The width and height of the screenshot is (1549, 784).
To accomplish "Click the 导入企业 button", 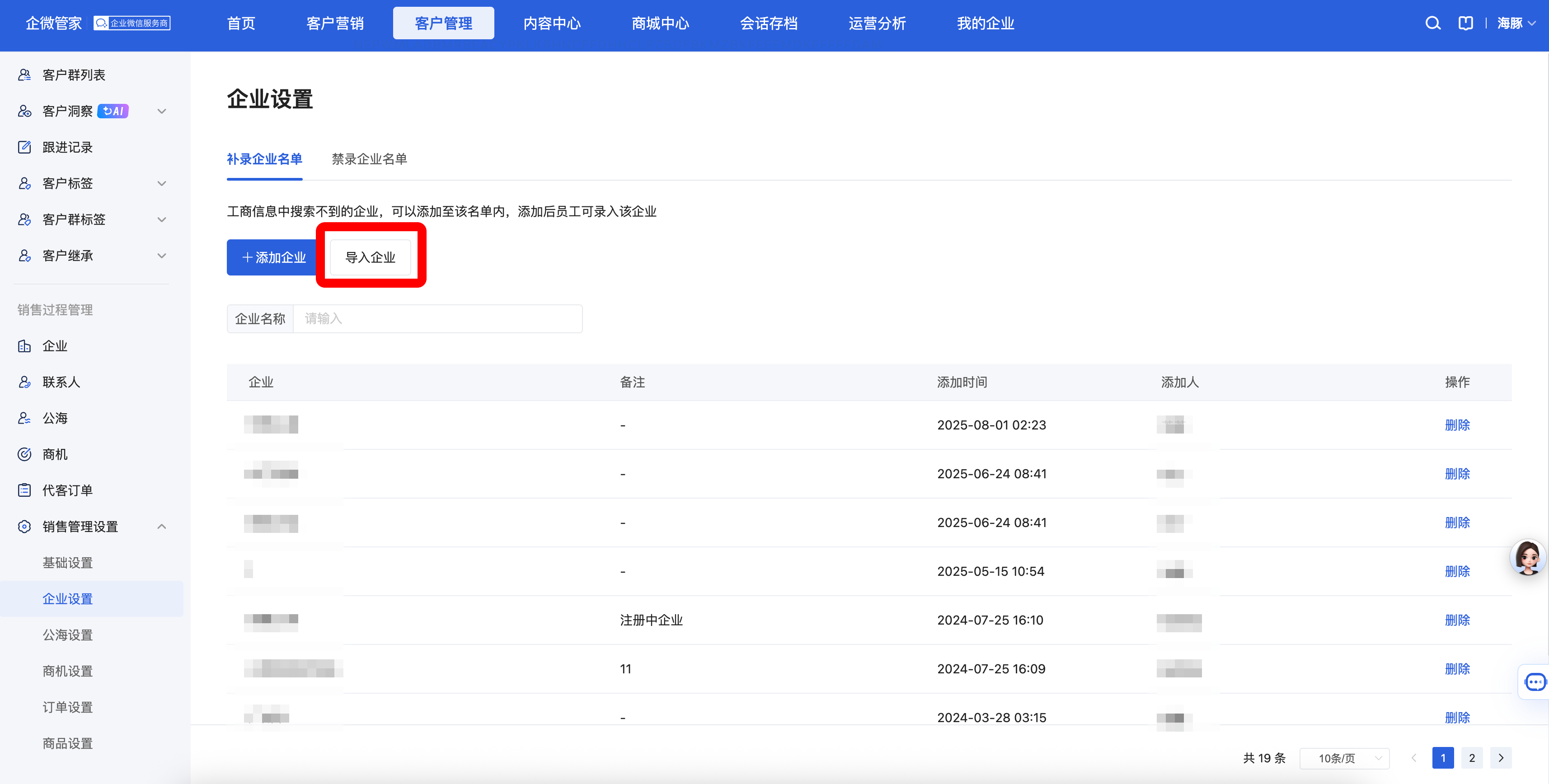I will click(371, 257).
